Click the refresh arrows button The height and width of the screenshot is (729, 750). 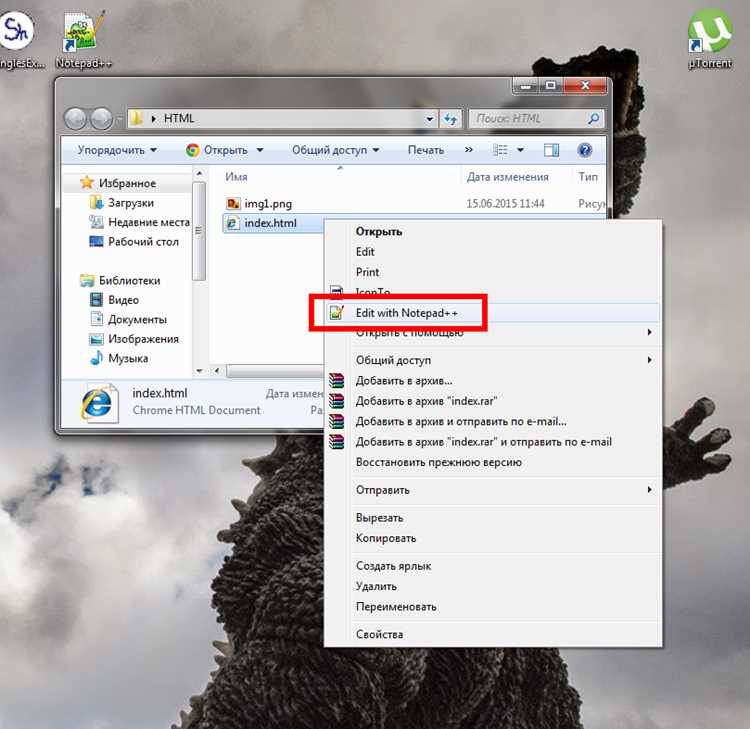[450, 119]
